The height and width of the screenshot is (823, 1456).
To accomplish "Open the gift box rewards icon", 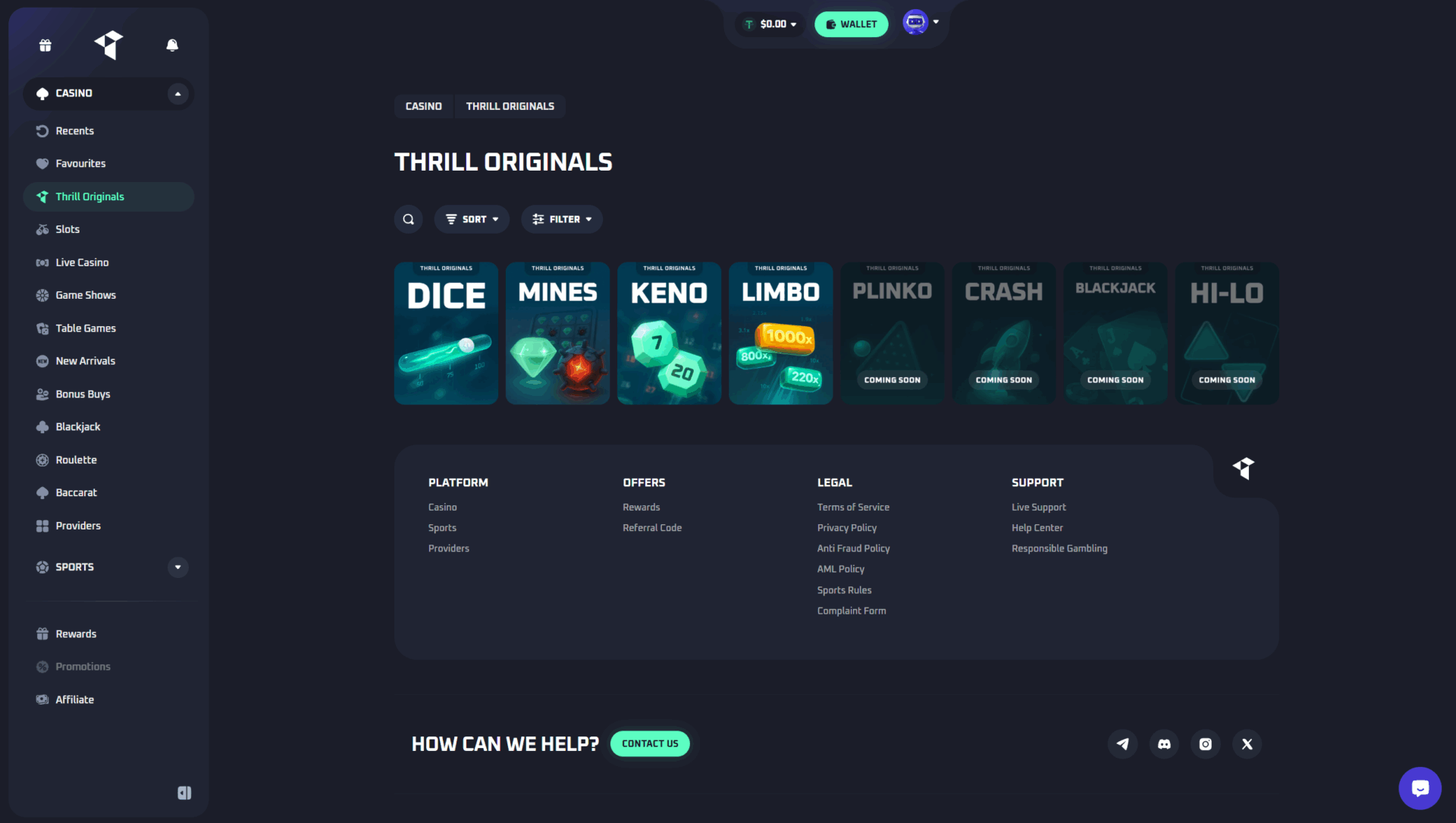I will point(45,46).
